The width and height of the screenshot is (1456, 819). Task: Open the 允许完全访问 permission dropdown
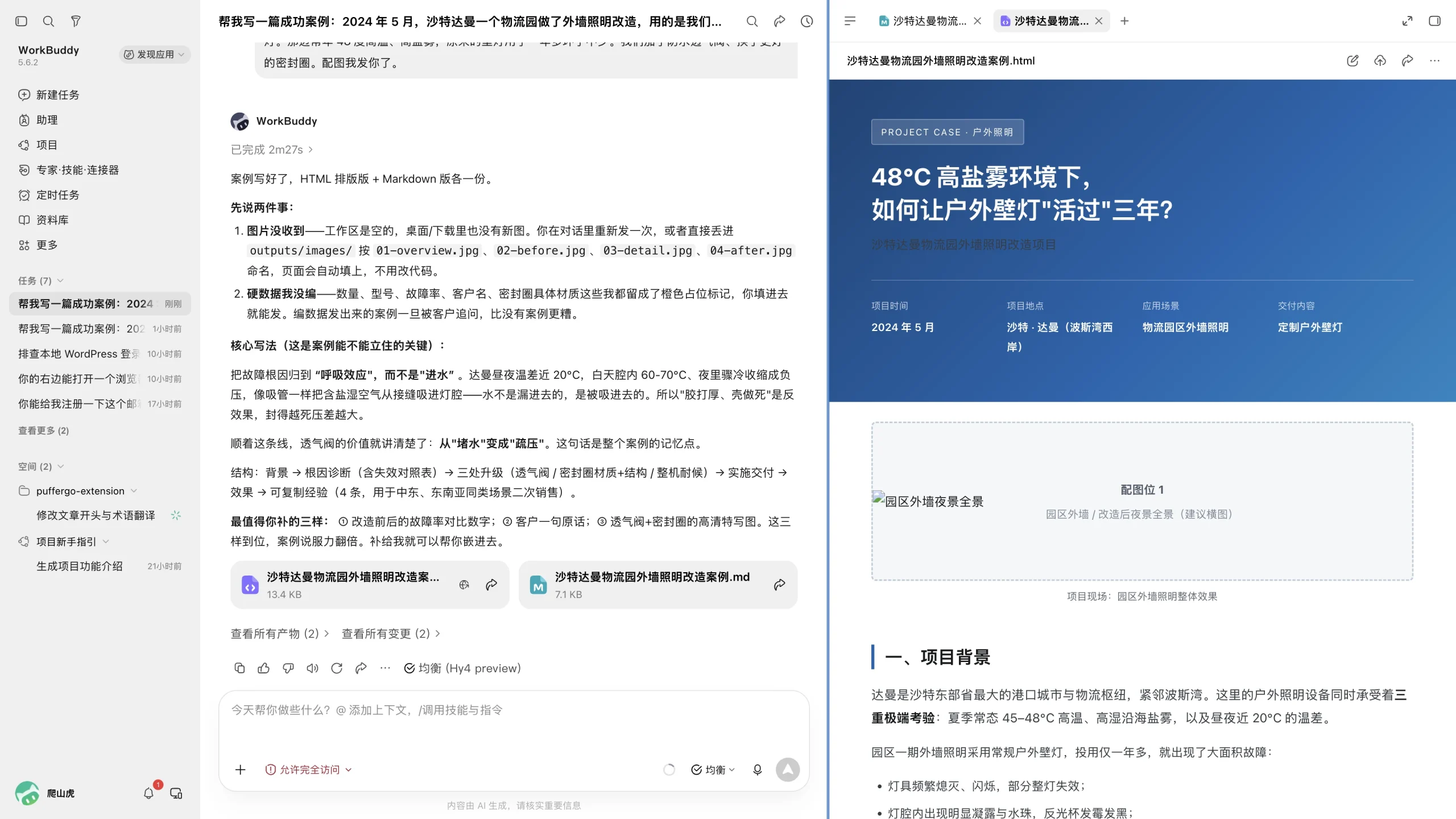tap(309, 770)
